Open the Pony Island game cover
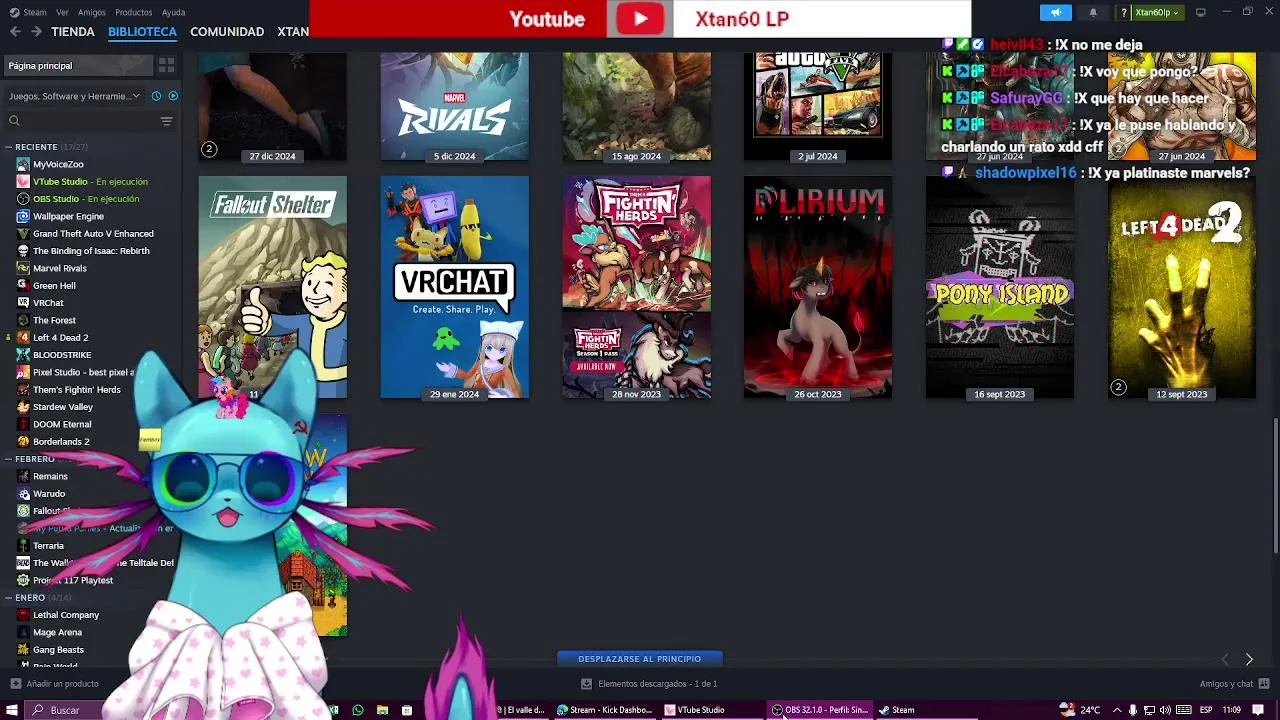1280x720 pixels. click(1000, 287)
